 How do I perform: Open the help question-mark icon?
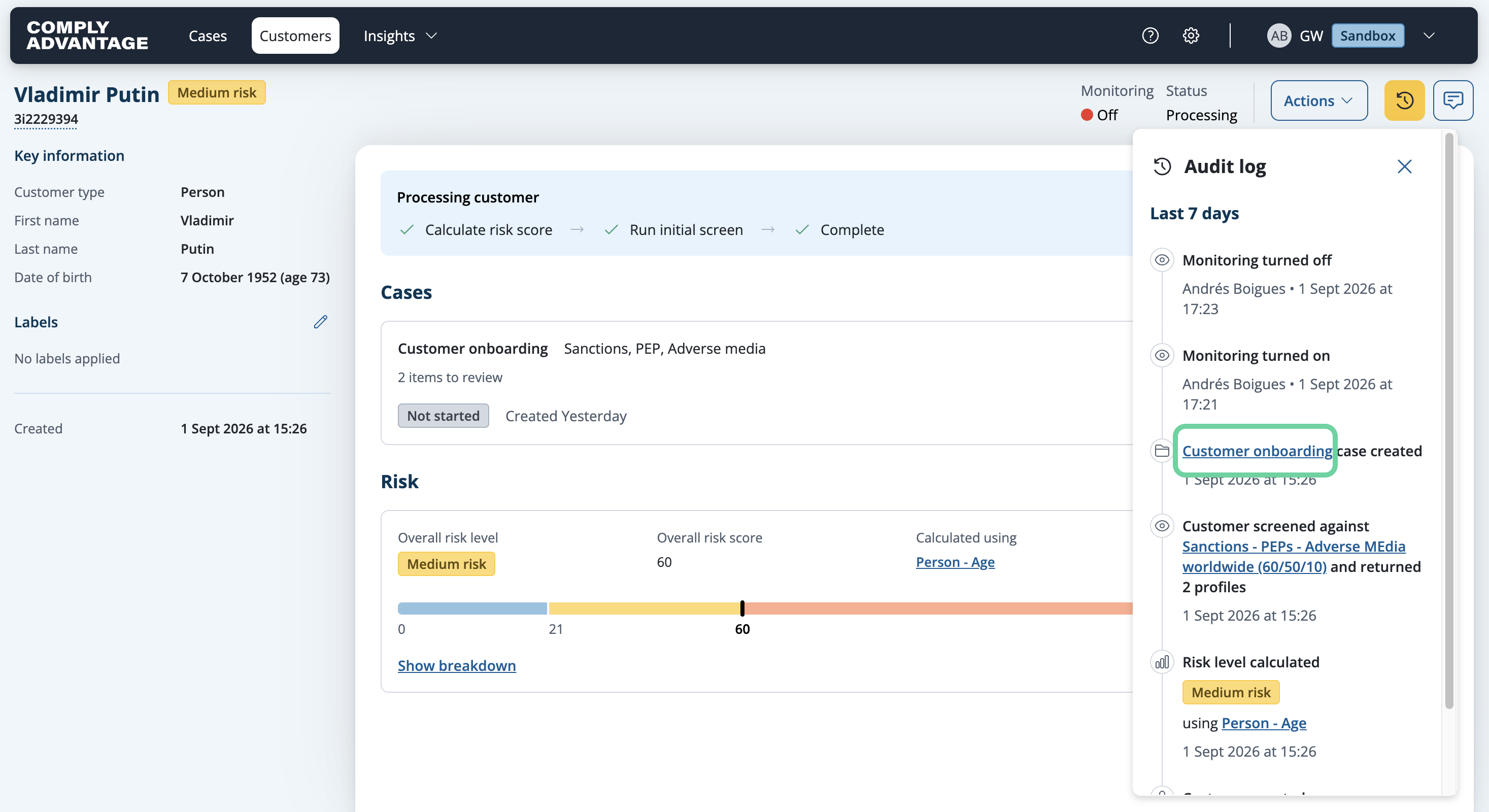click(1149, 36)
